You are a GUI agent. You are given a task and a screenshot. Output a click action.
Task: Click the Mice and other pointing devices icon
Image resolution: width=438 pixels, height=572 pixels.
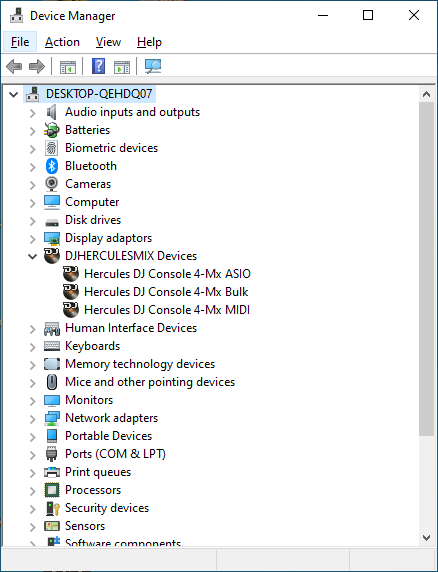click(52, 382)
